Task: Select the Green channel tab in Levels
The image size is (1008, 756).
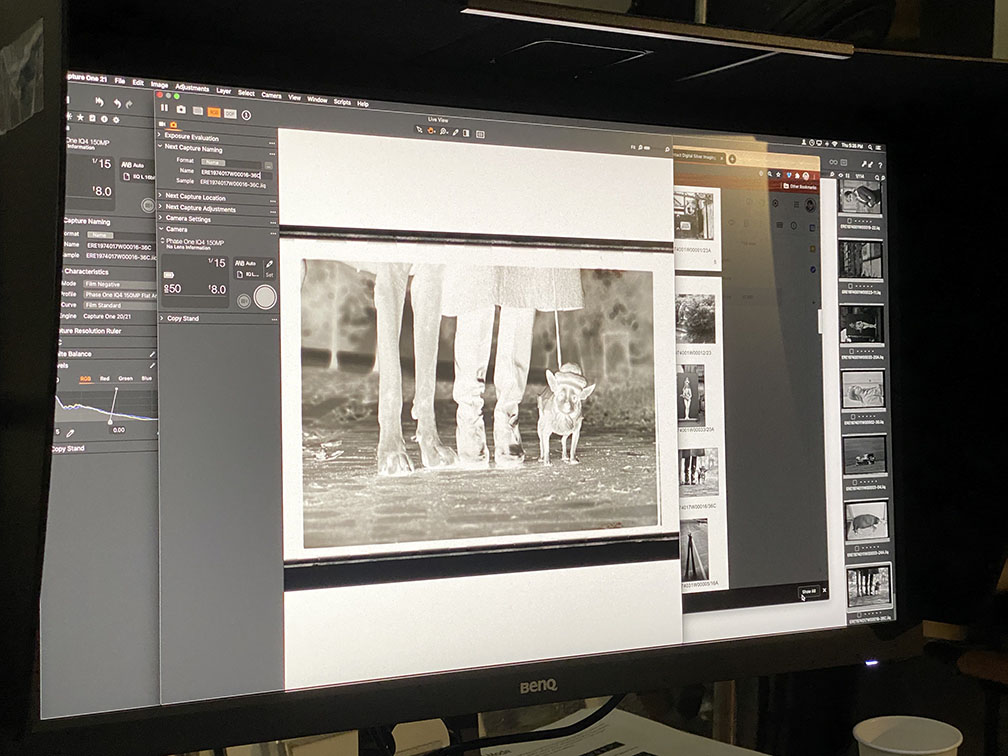Action: (x=125, y=378)
